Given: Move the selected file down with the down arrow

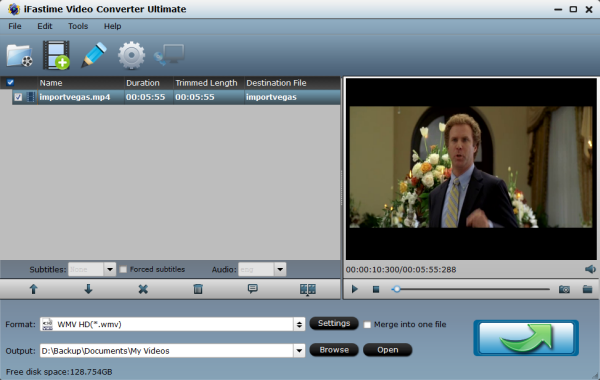Looking at the screenshot, I should pyautogui.click(x=88, y=289).
